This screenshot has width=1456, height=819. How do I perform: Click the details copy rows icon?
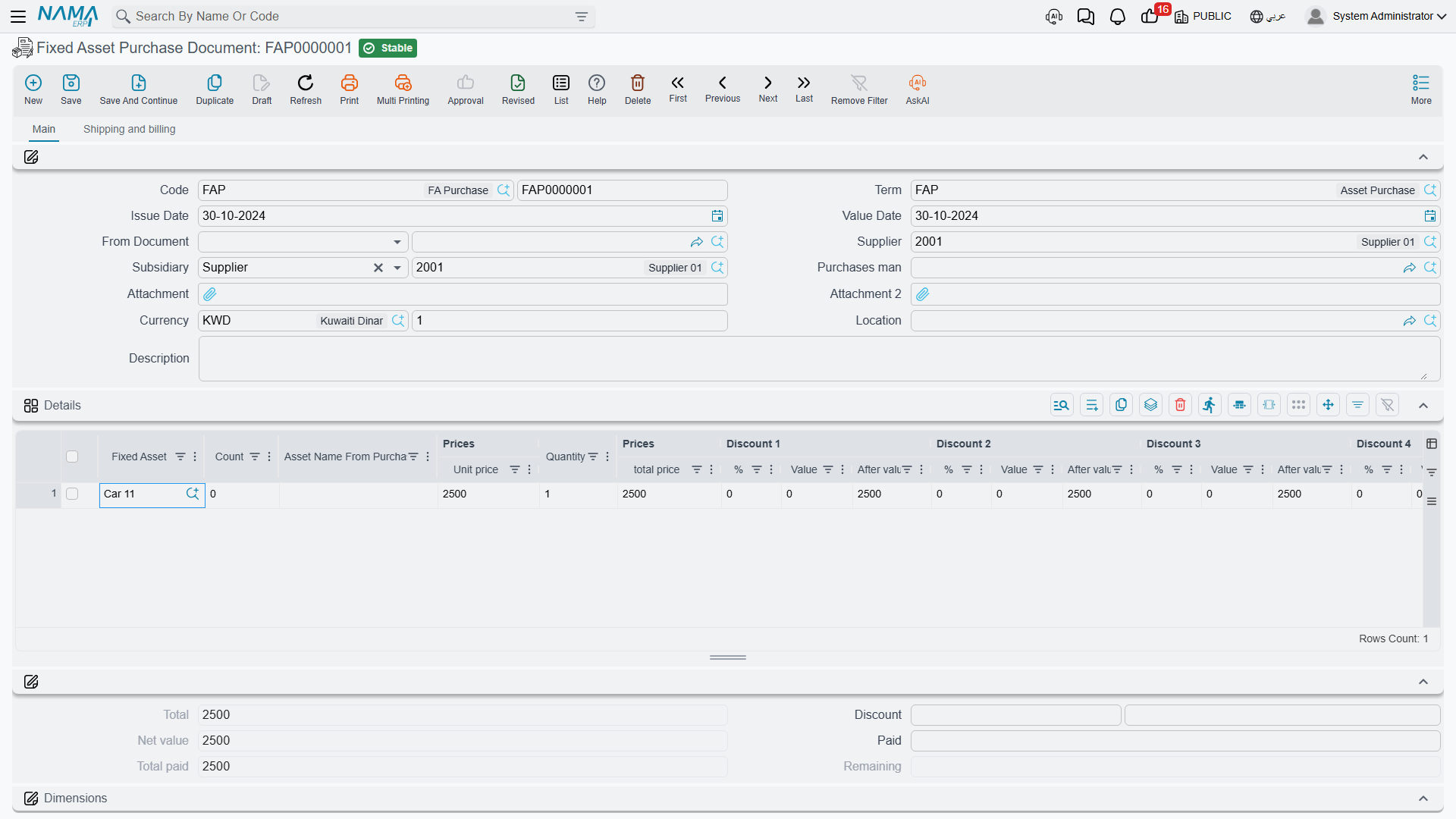pos(1122,405)
